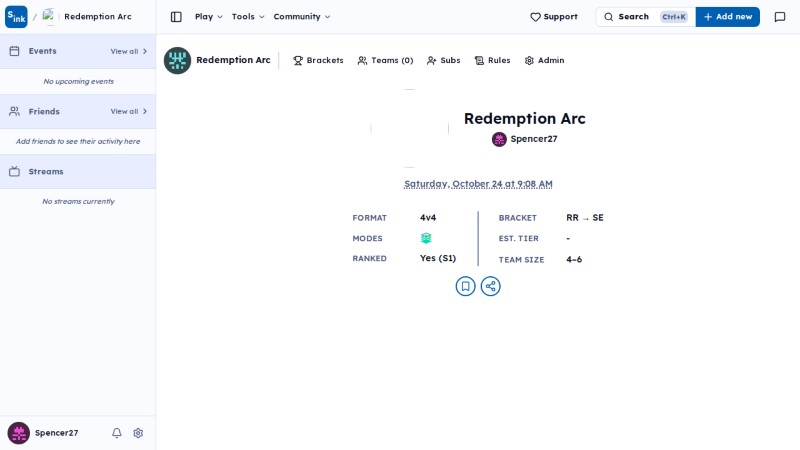
Task: Click the 4v4 format value
Action: coord(428,217)
